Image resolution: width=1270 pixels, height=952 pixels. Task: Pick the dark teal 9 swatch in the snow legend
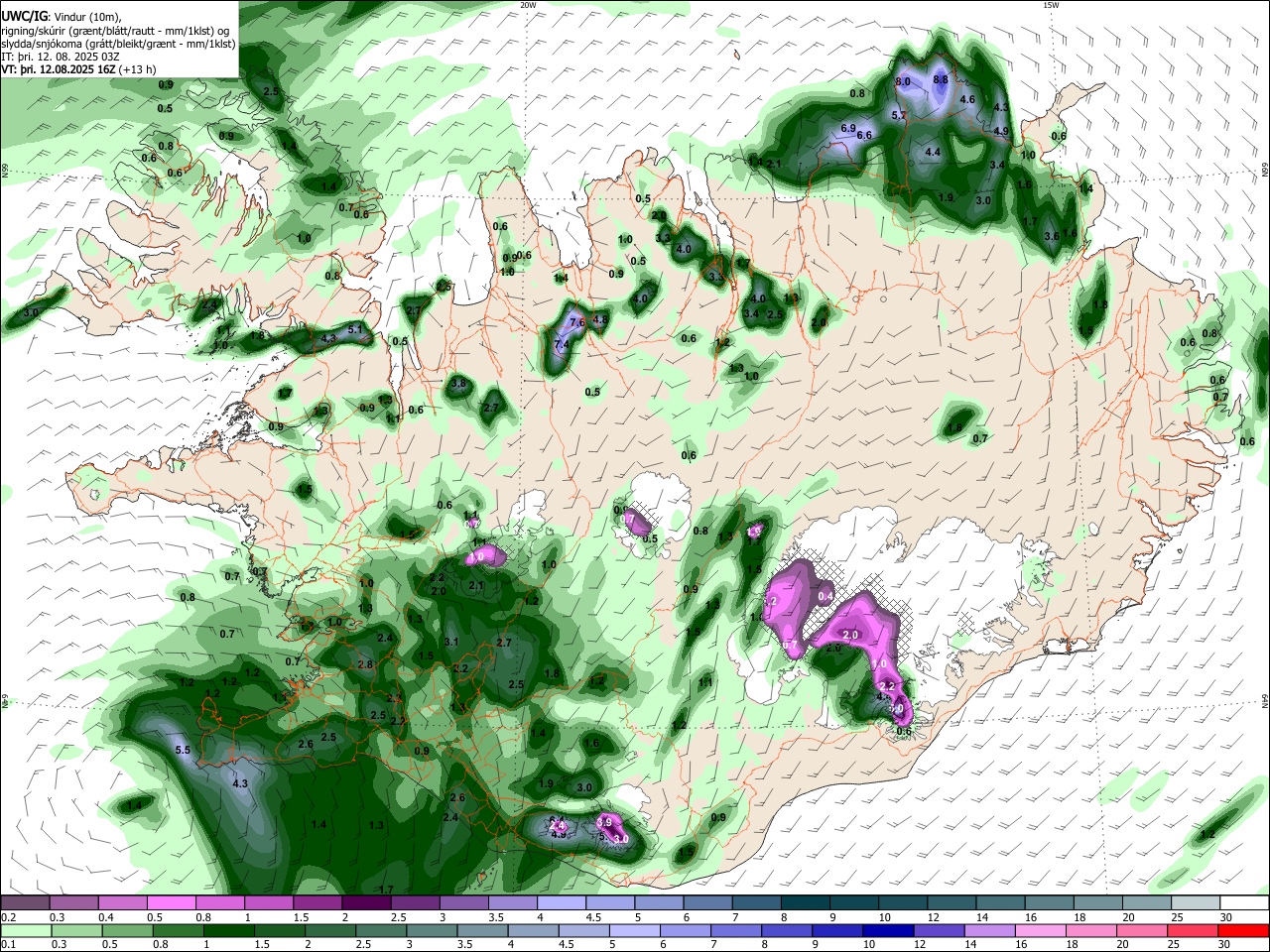854,903
